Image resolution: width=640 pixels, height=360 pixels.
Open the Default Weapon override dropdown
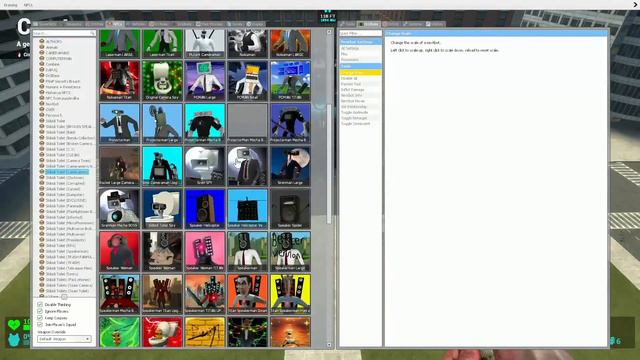pos(64,339)
